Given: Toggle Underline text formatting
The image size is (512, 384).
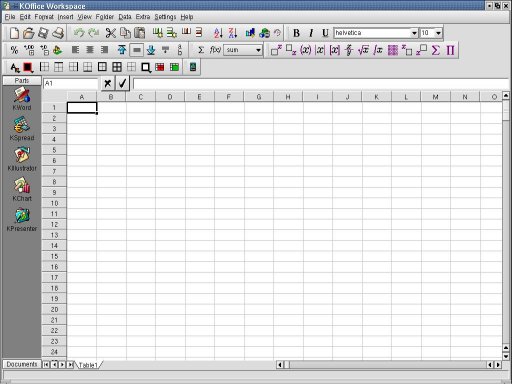Looking at the screenshot, I should [325, 33].
